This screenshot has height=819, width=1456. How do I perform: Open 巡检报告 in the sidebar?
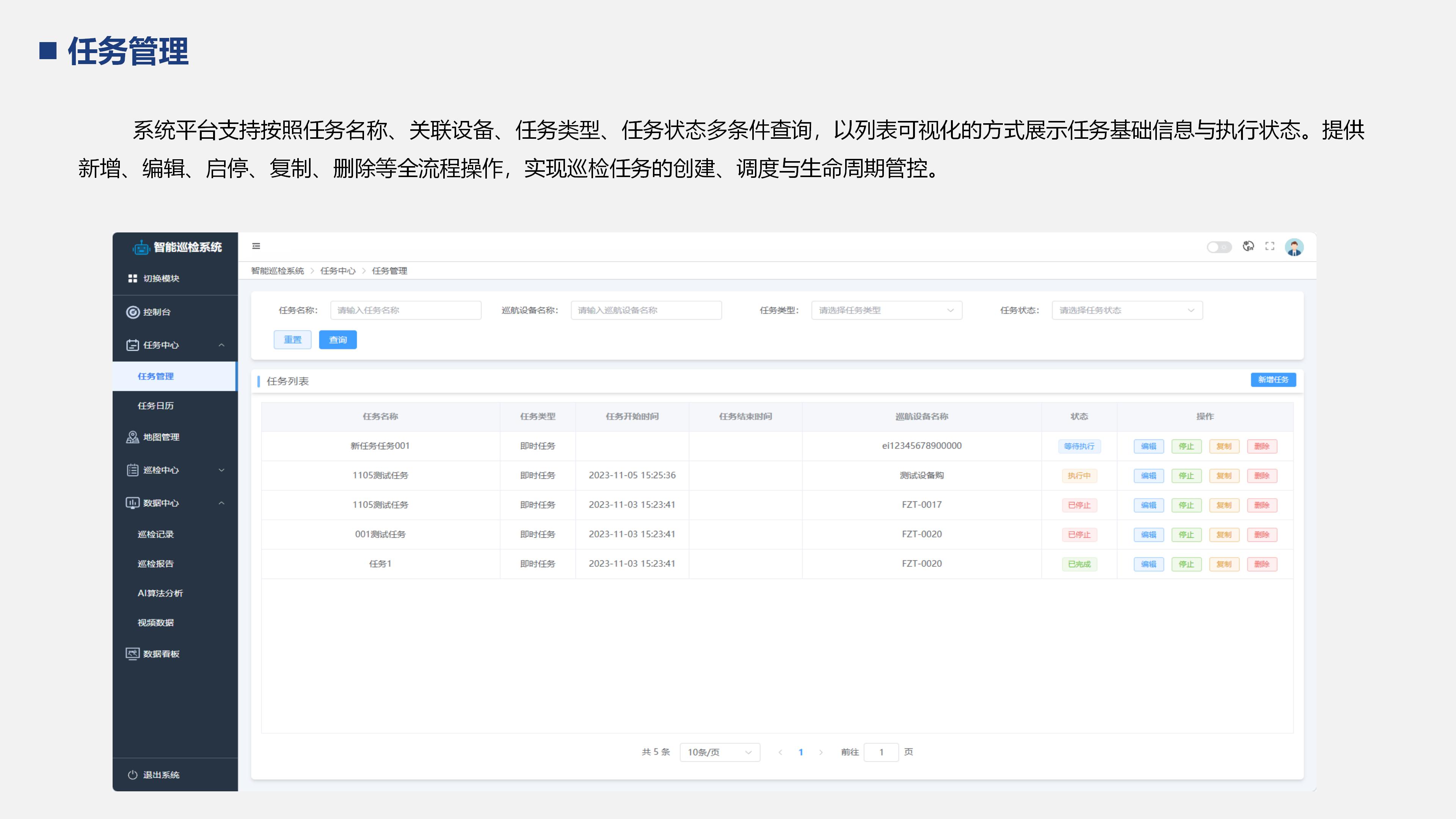coord(175,563)
